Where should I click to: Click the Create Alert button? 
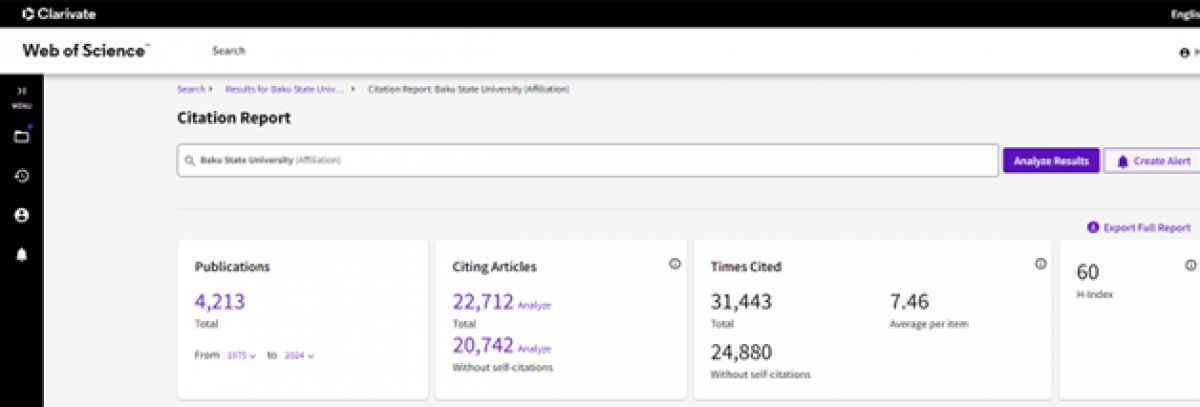pyautogui.click(x=1152, y=161)
